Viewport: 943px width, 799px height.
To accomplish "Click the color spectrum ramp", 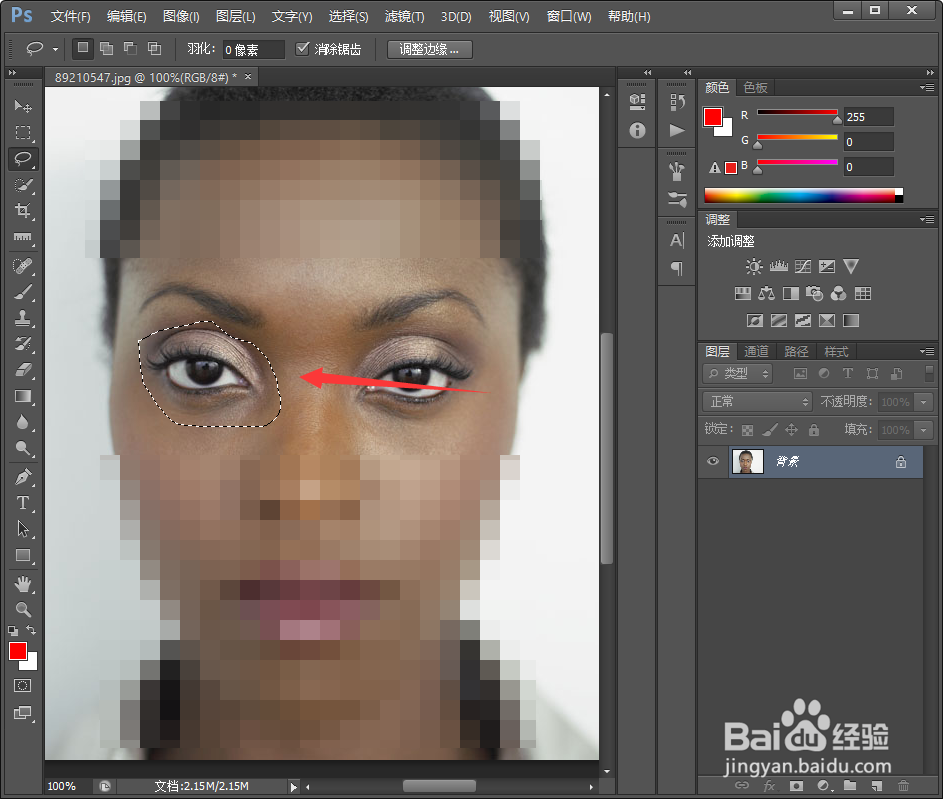I will 803,195.
